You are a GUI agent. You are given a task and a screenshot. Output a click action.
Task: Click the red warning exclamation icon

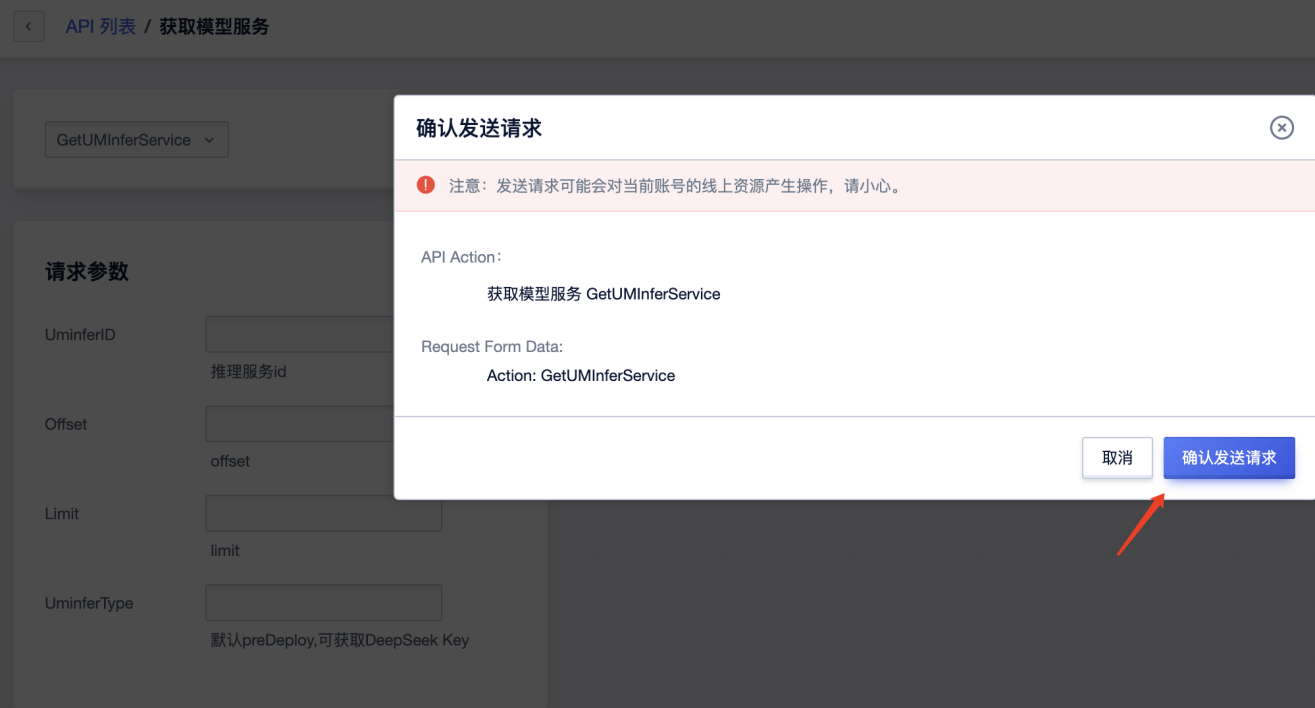pyautogui.click(x=426, y=185)
